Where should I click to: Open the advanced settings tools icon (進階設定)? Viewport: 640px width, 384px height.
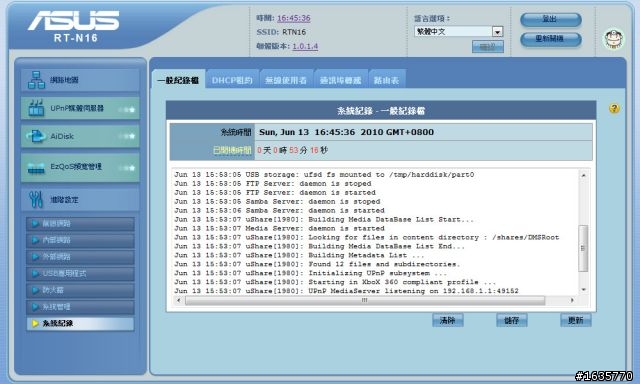coord(36,199)
